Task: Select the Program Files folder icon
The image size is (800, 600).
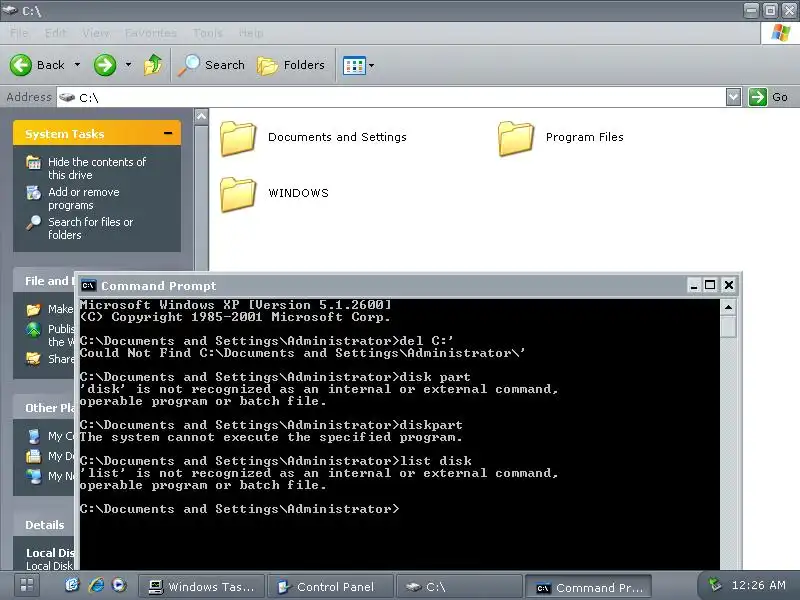Action: coord(515,138)
